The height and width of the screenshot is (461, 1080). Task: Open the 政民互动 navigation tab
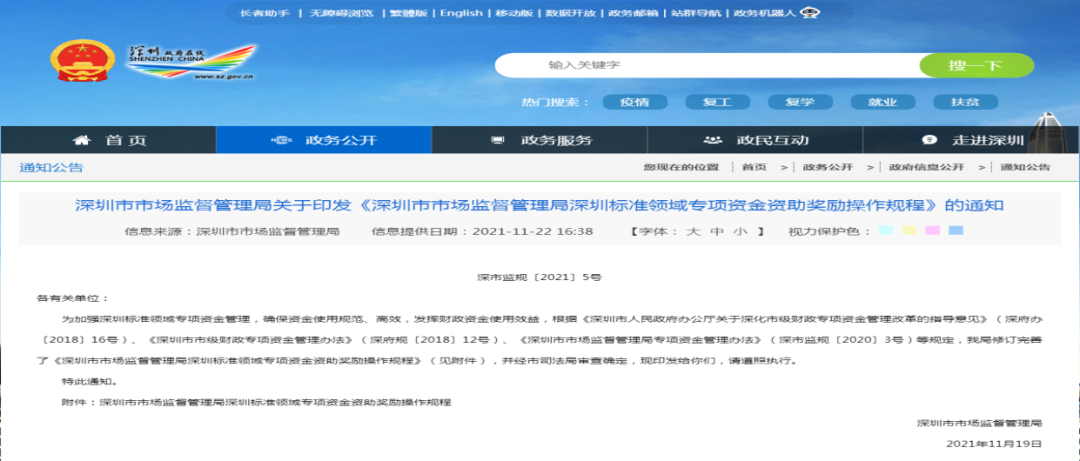click(772, 140)
